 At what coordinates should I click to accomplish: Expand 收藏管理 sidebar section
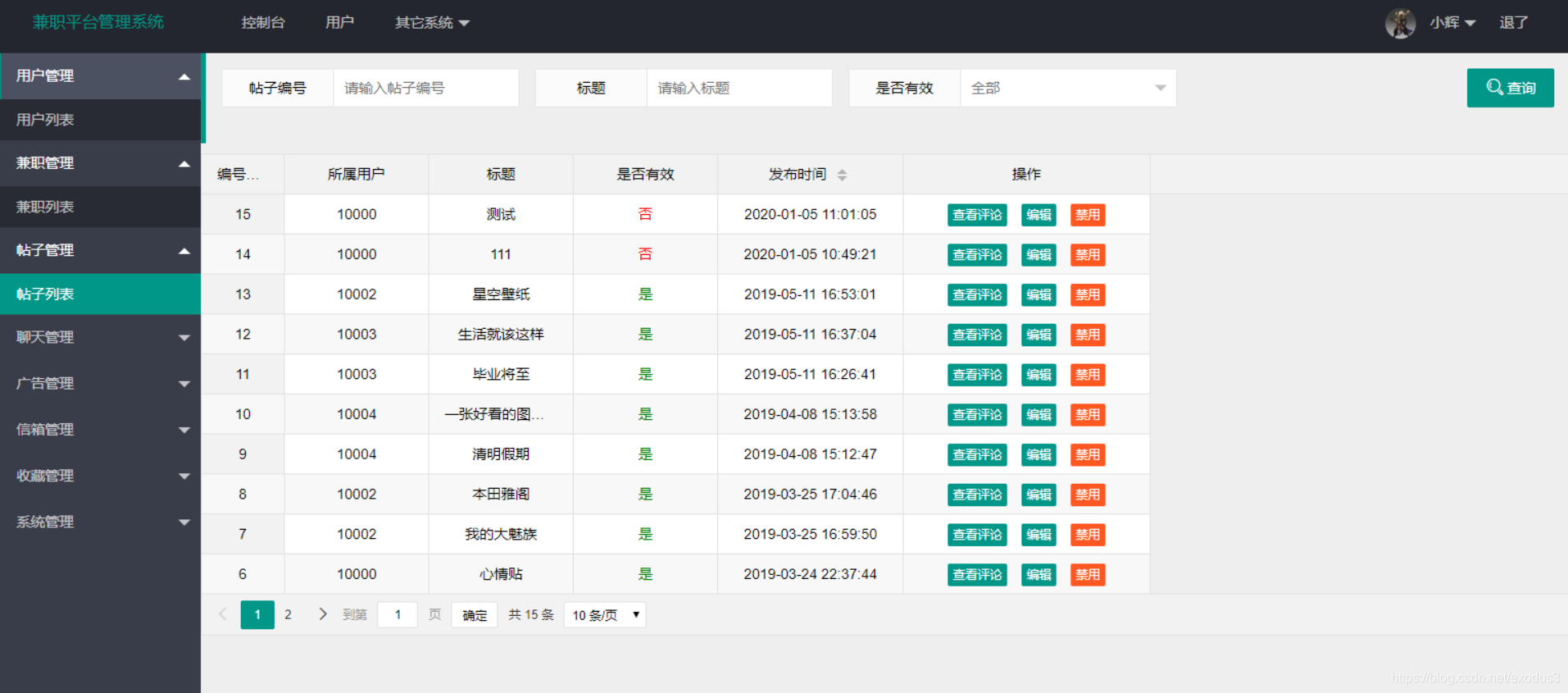pos(100,476)
